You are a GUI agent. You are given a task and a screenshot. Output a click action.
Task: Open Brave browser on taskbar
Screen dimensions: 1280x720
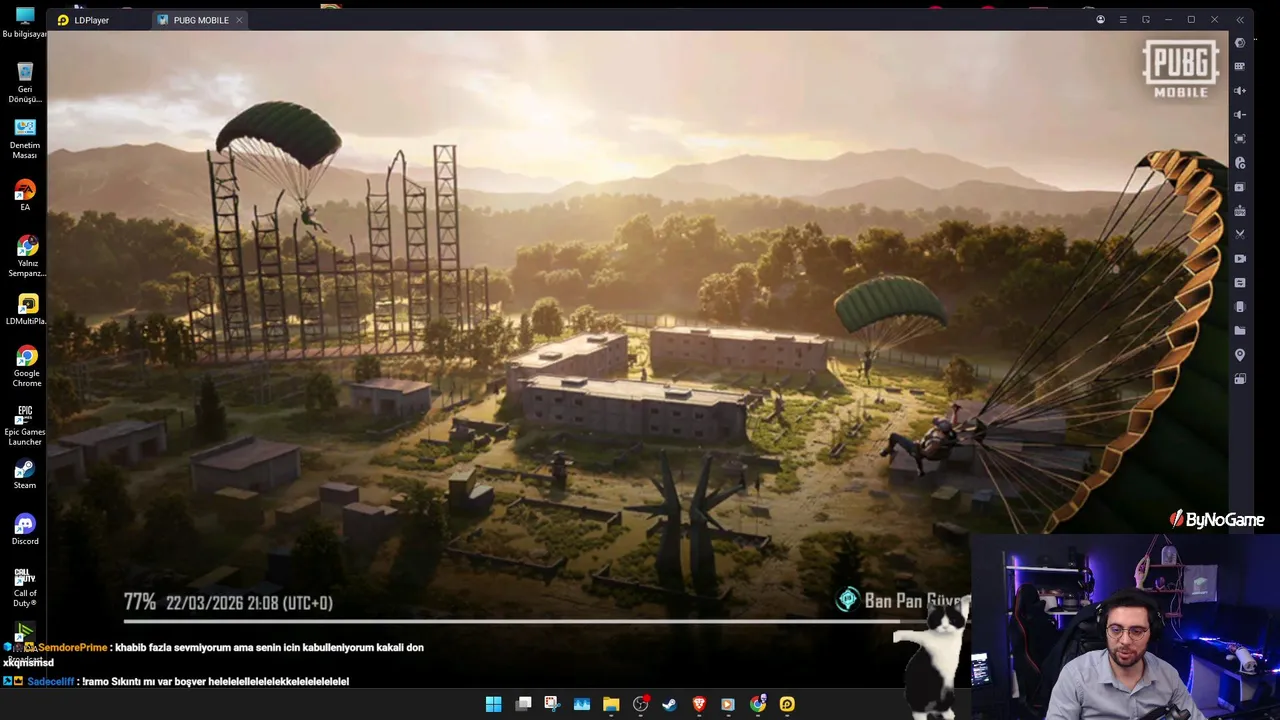[699, 704]
